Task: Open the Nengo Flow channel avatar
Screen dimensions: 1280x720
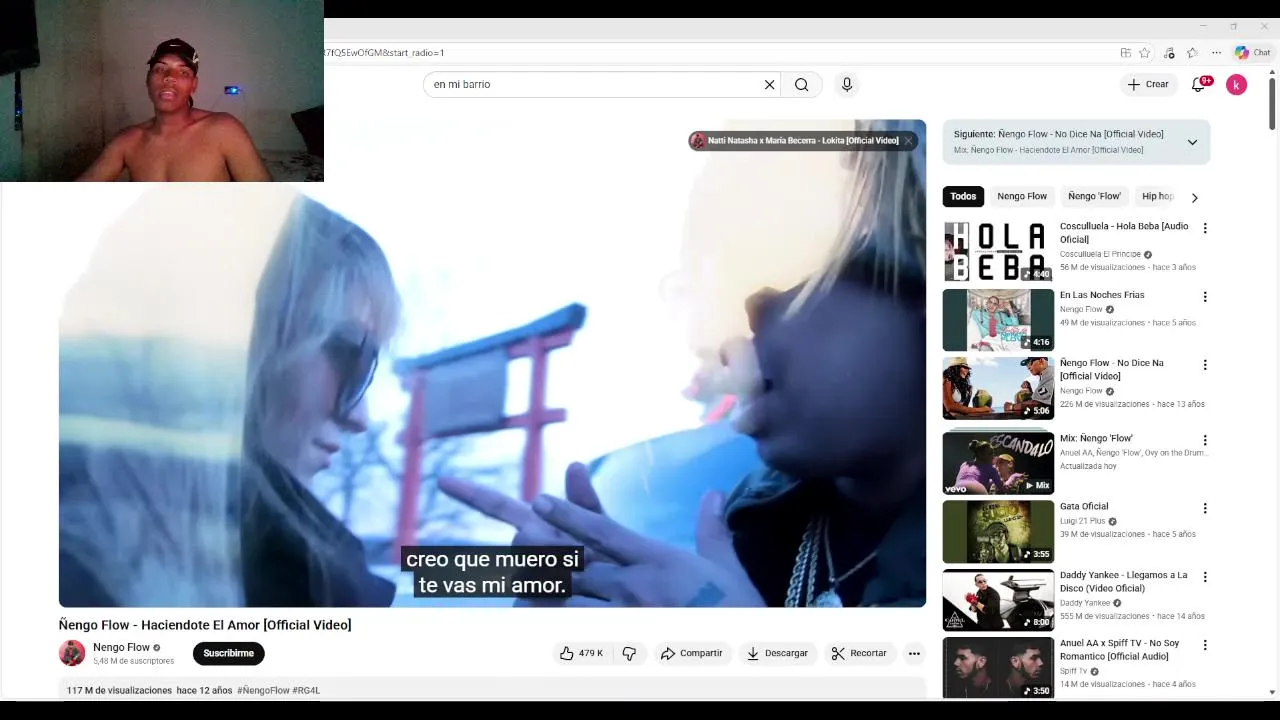Action: click(x=72, y=653)
